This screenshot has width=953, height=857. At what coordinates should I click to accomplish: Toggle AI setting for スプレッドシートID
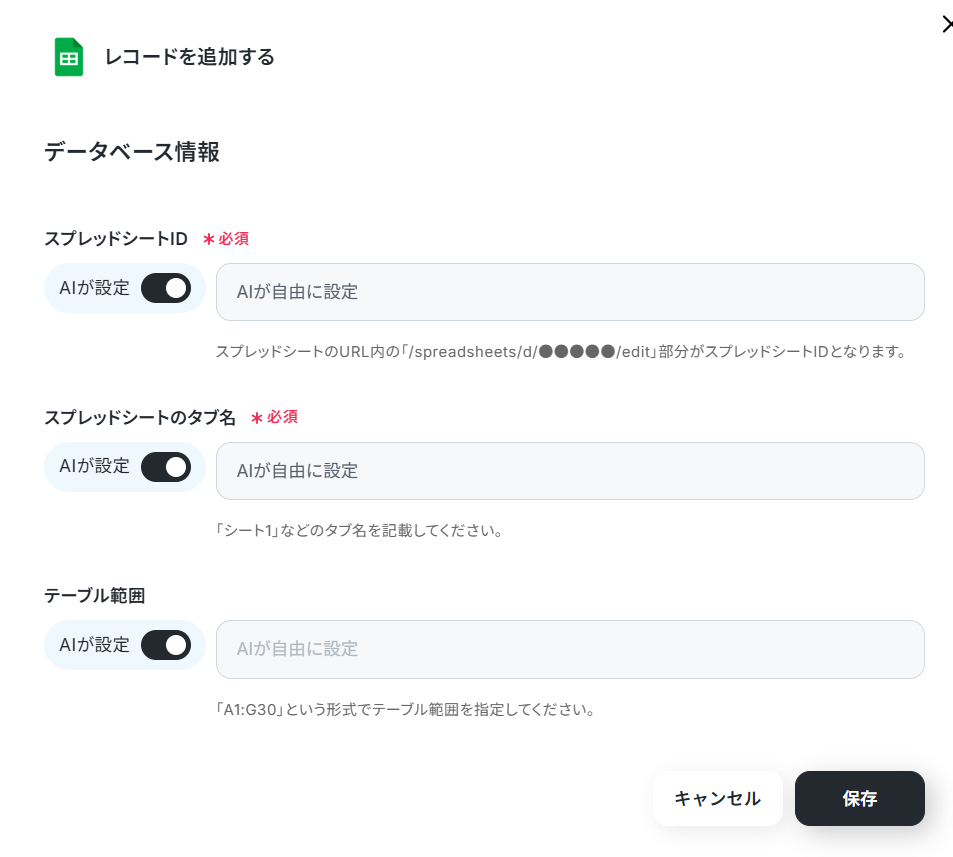click(x=165, y=289)
